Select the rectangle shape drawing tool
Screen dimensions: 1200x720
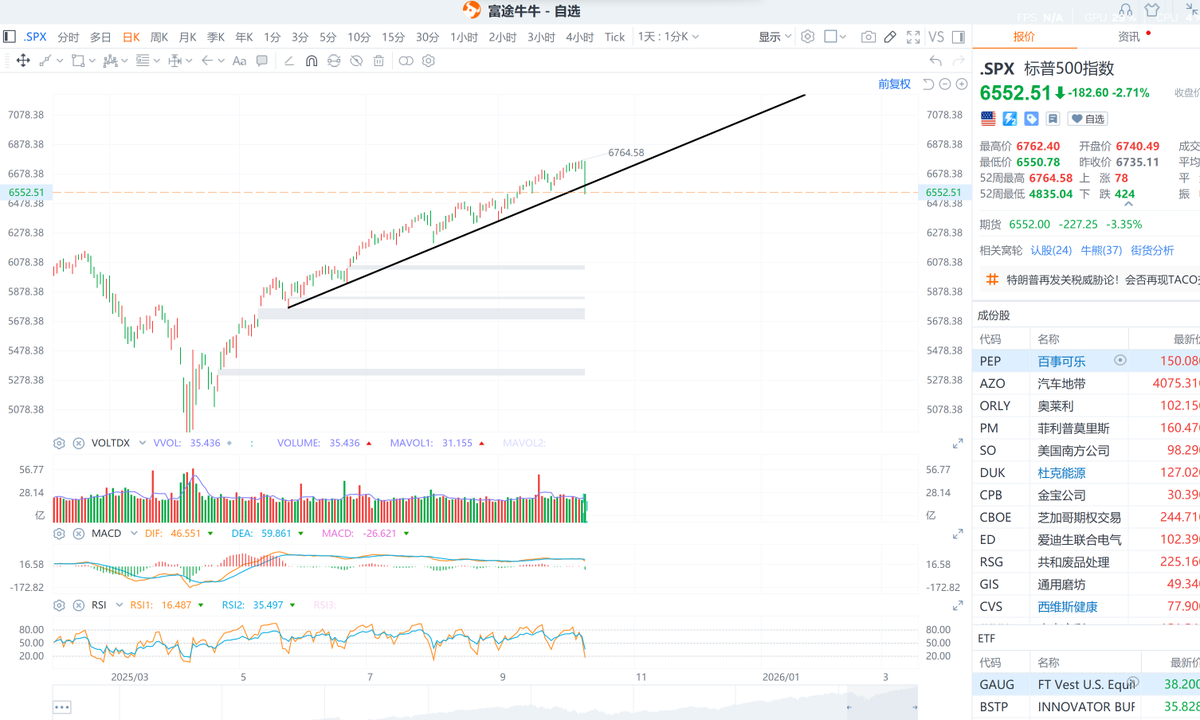pyautogui.click(x=78, y=61)
